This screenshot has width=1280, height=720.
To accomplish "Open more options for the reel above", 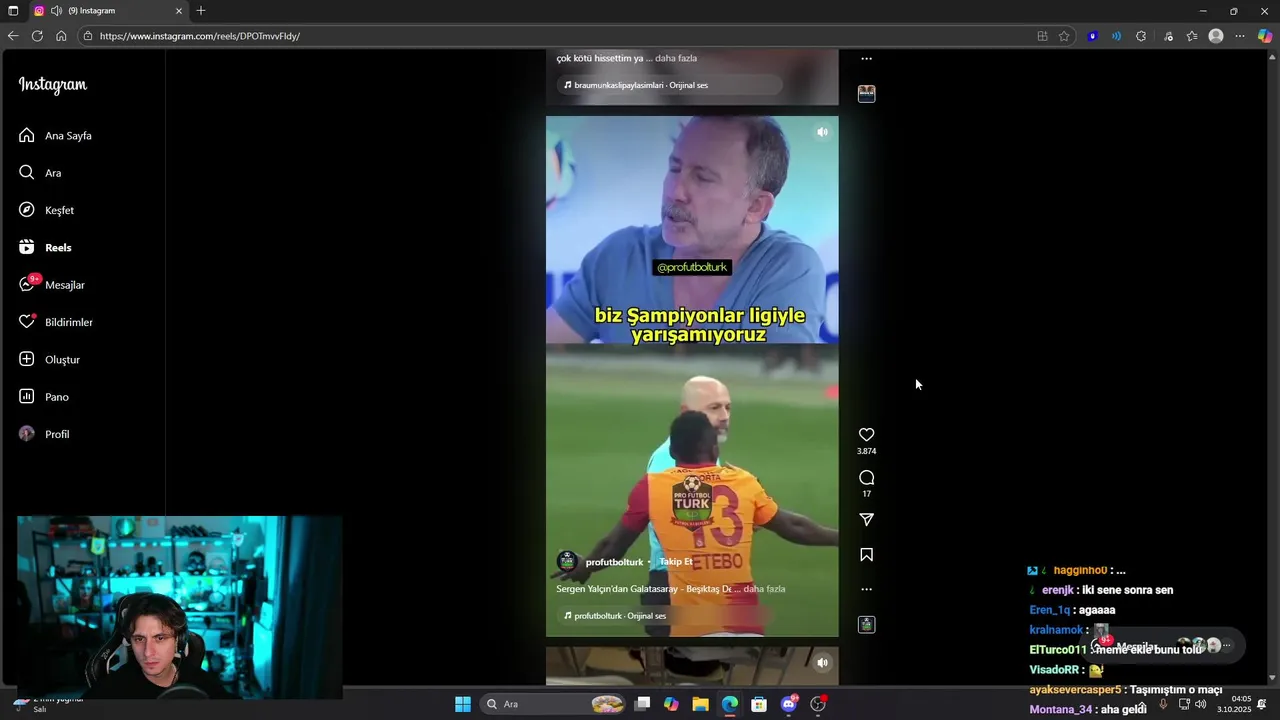I will pyautogui.click(x=866, y=59).
